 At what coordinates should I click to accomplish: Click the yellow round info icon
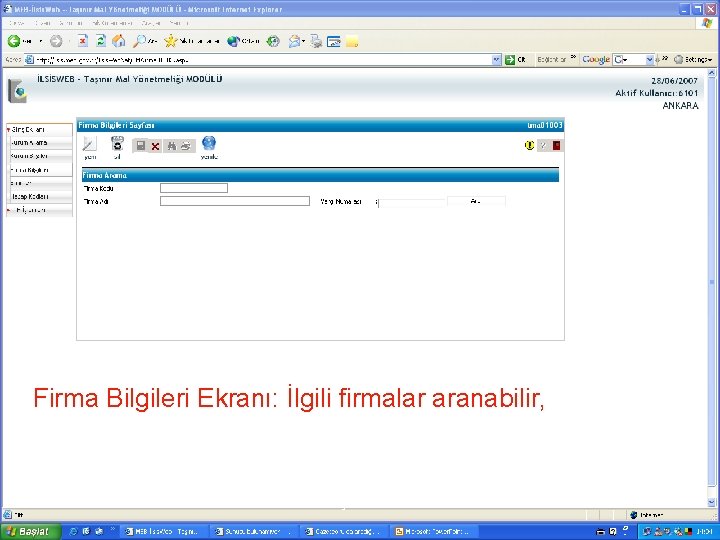point(529,146)
